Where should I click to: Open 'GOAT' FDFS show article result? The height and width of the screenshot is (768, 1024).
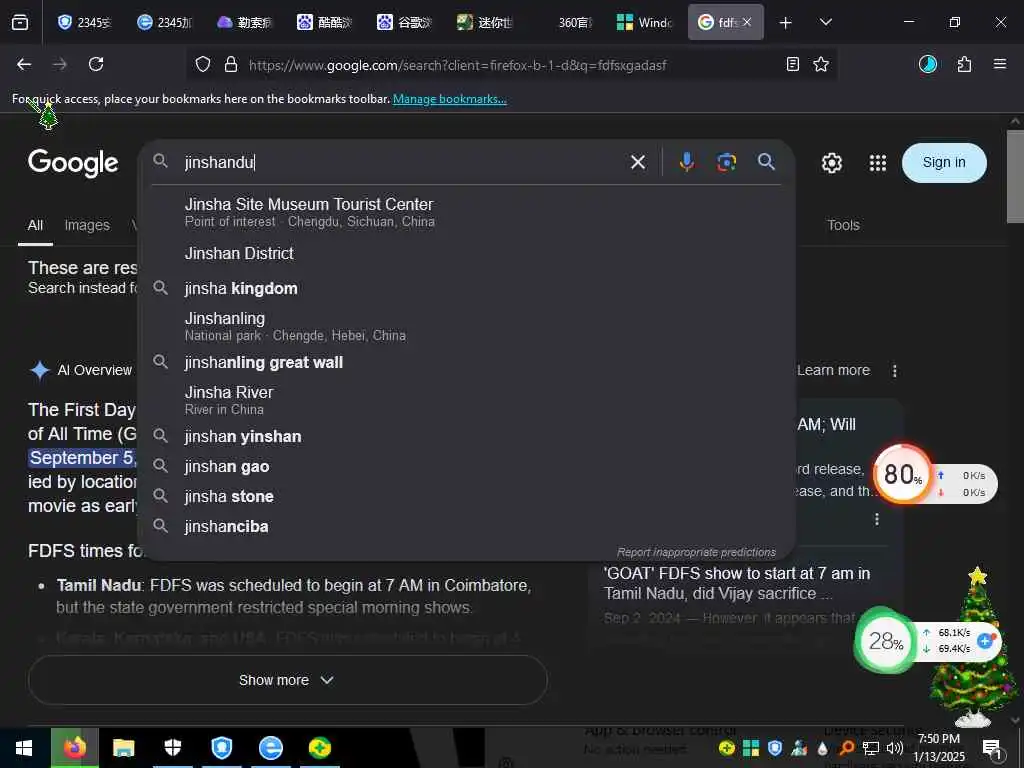tap(737, 583)
